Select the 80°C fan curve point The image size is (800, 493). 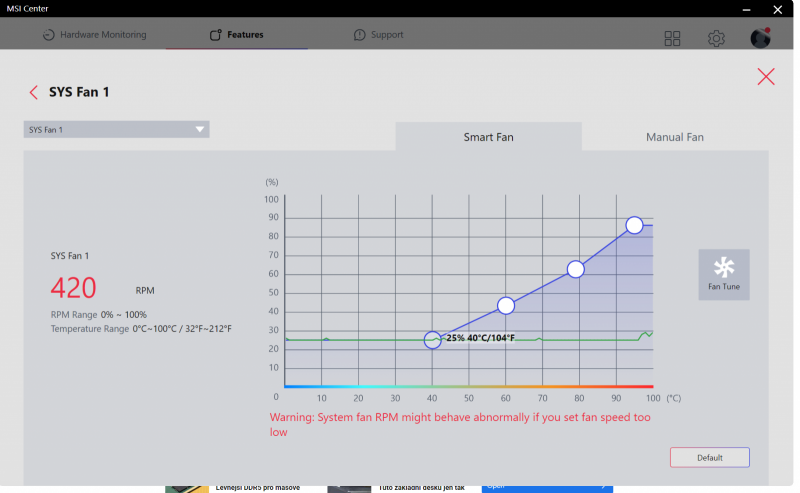tap(576, 269)
